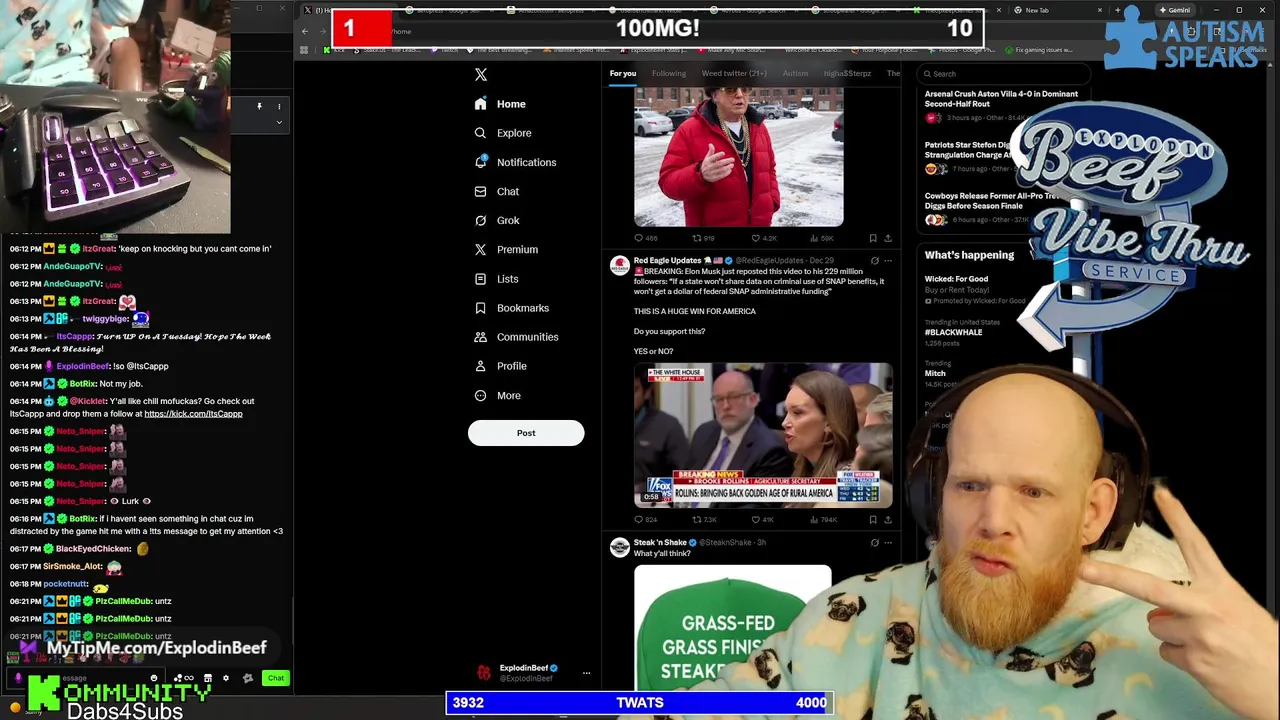
Task: Share the red jacket video post
Action: [887, 238]
